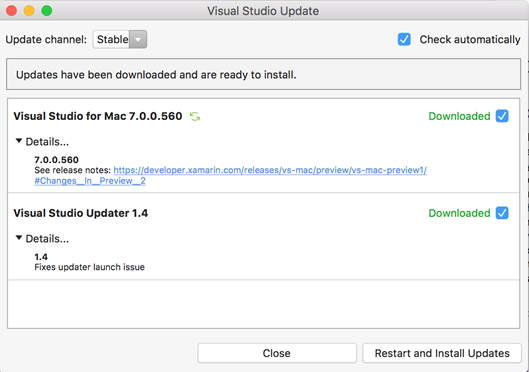
Task: Open the Stable update channel dropdown
Action: pos(120,39)
